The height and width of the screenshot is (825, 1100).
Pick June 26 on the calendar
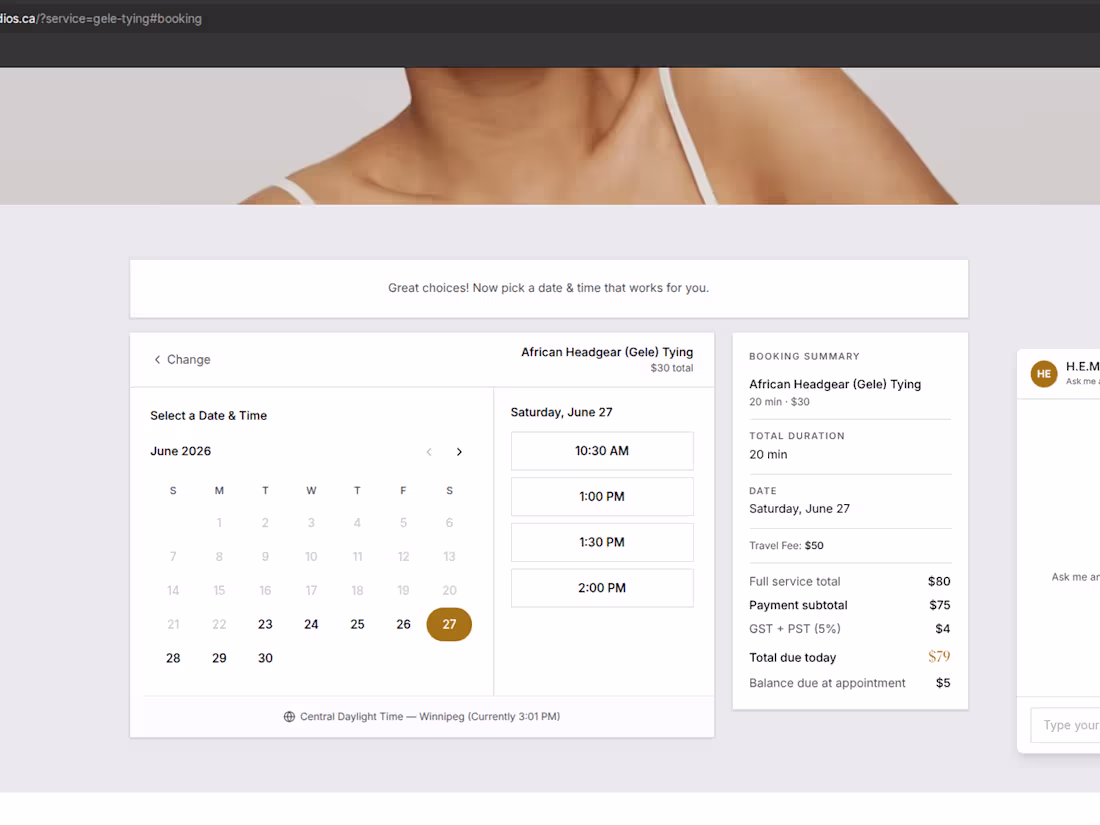[403, 624]
